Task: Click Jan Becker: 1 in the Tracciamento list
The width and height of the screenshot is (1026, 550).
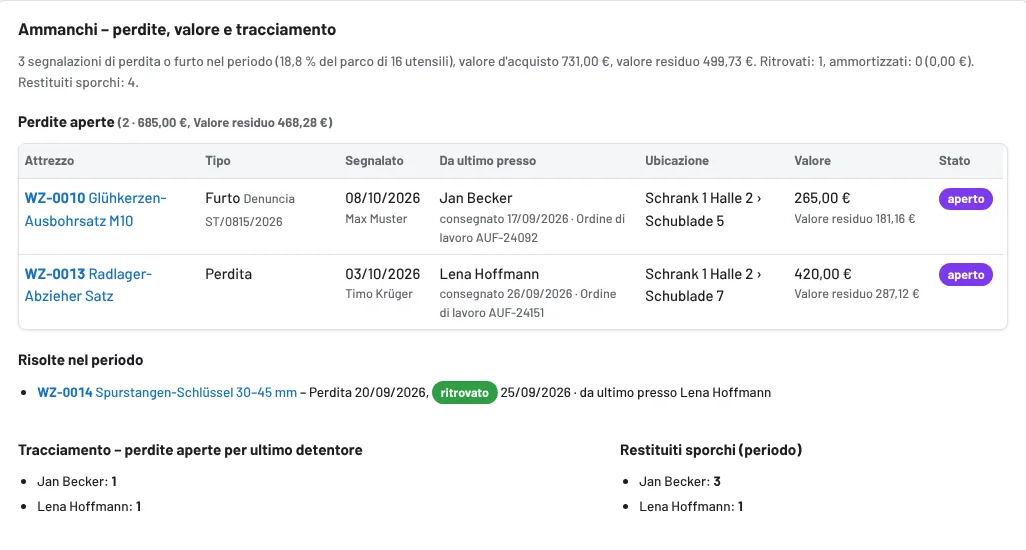Action: 77,481
